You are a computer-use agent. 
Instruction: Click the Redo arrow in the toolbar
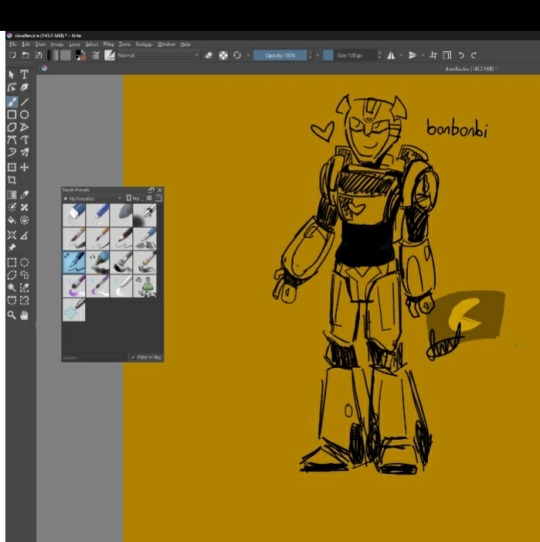[474, 55]
